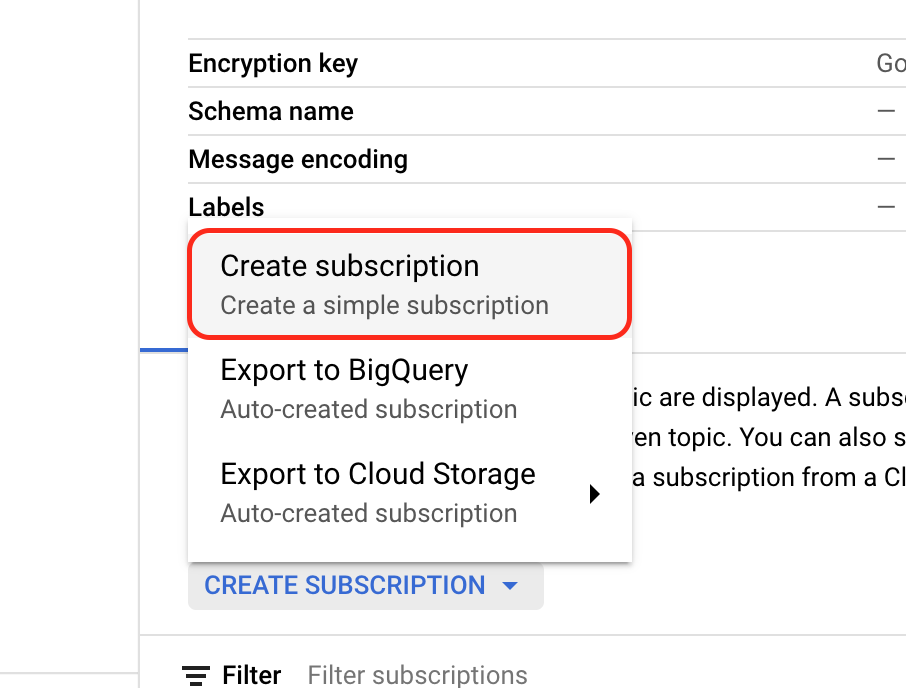Click the dash value for Schema name
Image resolution: width=906 pixels, height=688 pixels.
(x=886, y=112)
